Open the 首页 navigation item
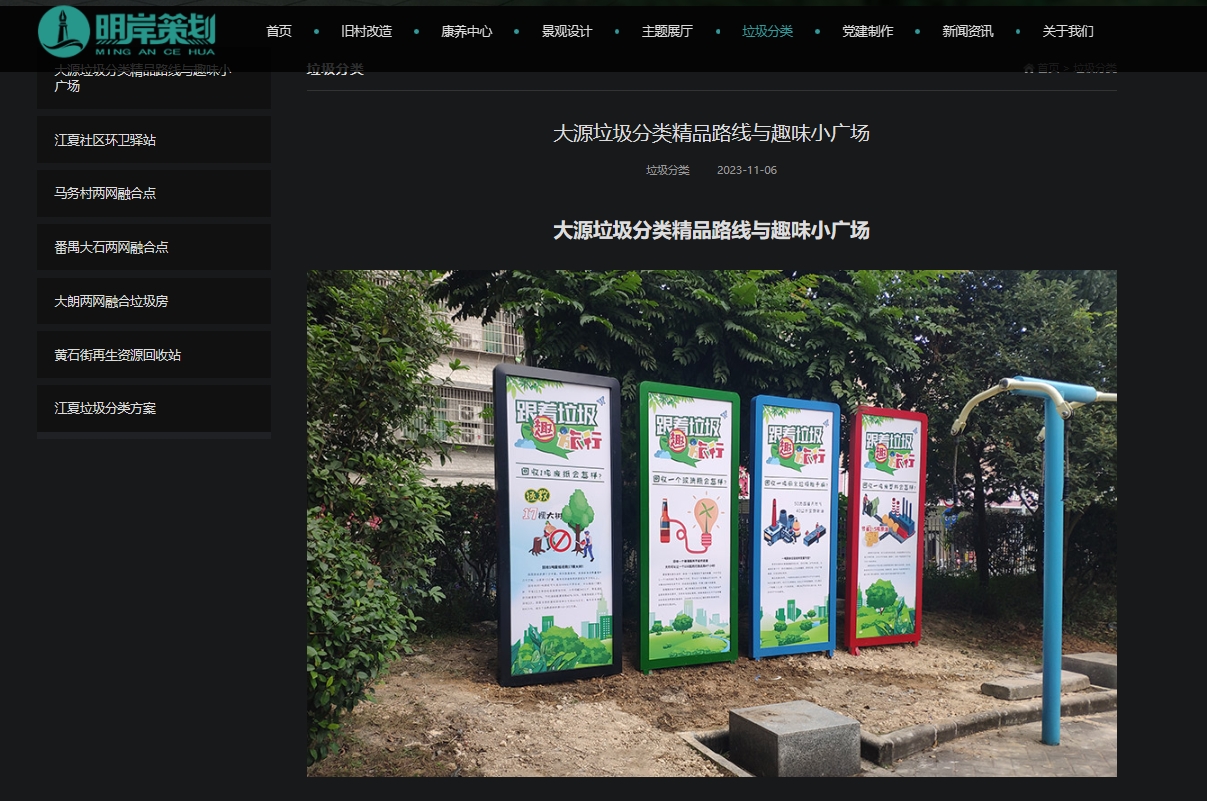Viewport: 1207px width, 801px height. point(279,31)
